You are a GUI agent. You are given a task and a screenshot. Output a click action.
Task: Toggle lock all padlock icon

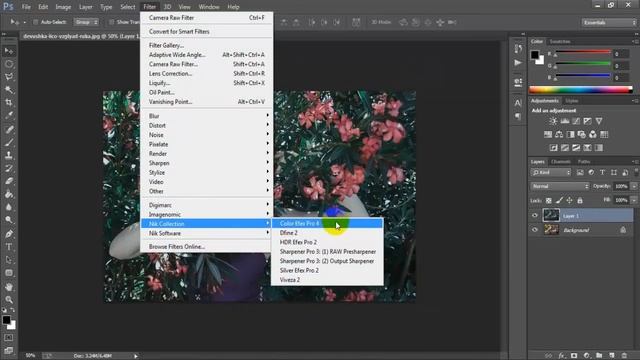click(x=580, y=200)
